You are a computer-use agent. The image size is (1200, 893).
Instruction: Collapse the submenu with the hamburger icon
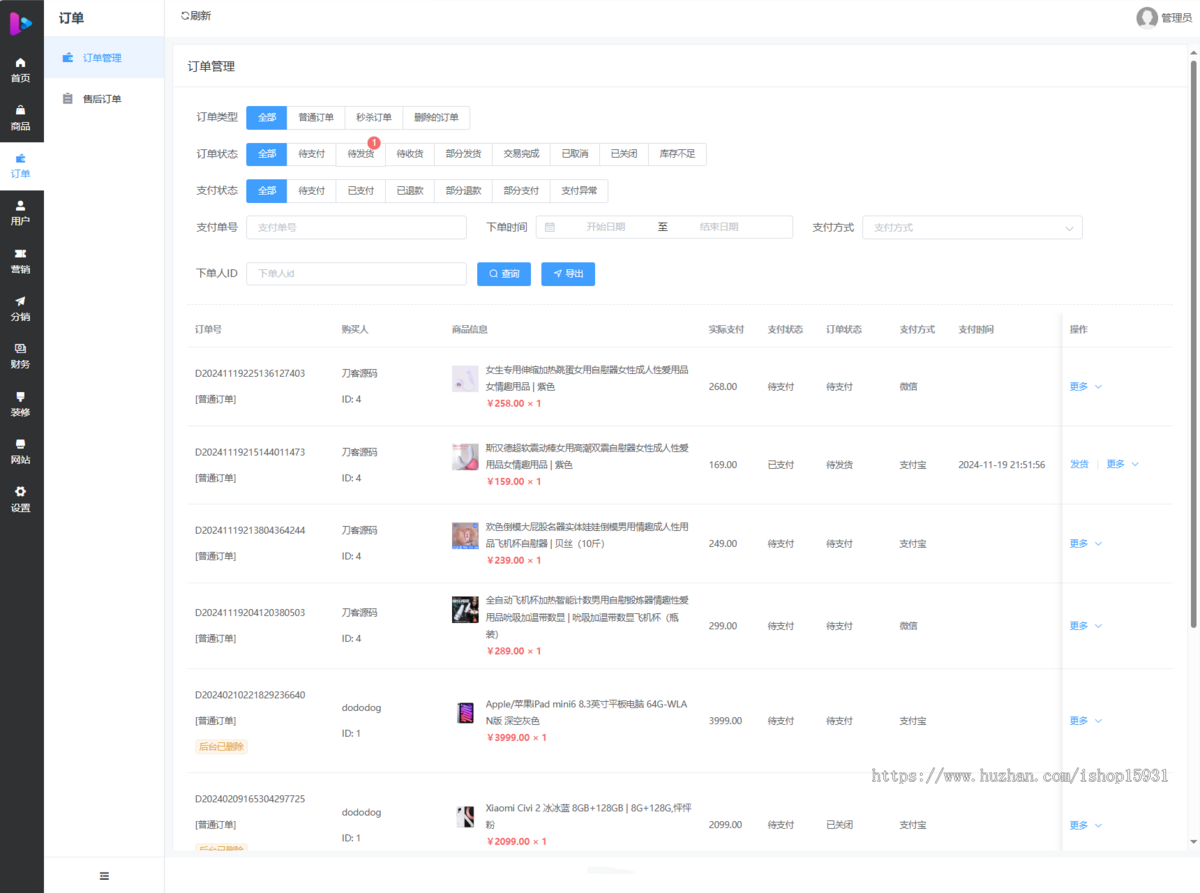coord(104,876)
